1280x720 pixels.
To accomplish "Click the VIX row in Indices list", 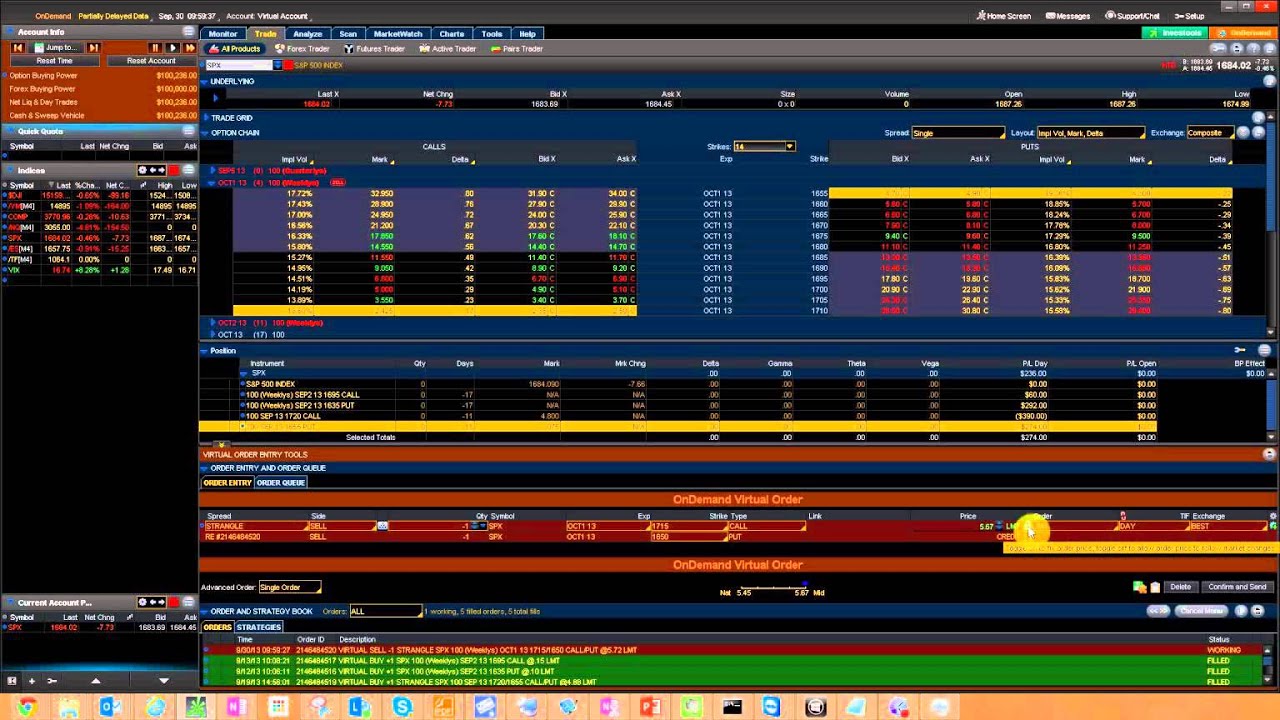I will pos(100,270).
